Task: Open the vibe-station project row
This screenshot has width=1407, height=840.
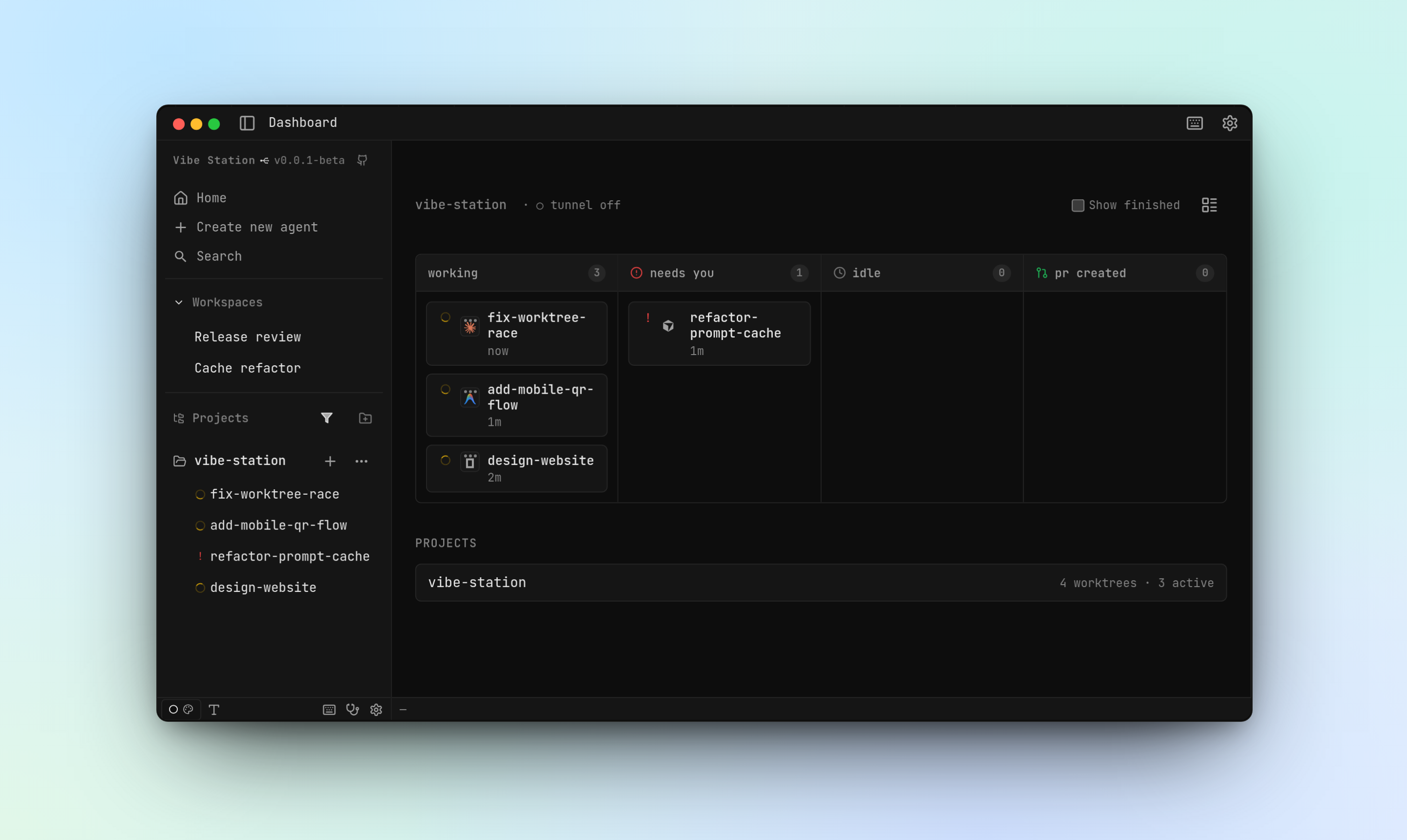Action: (820, 583)
